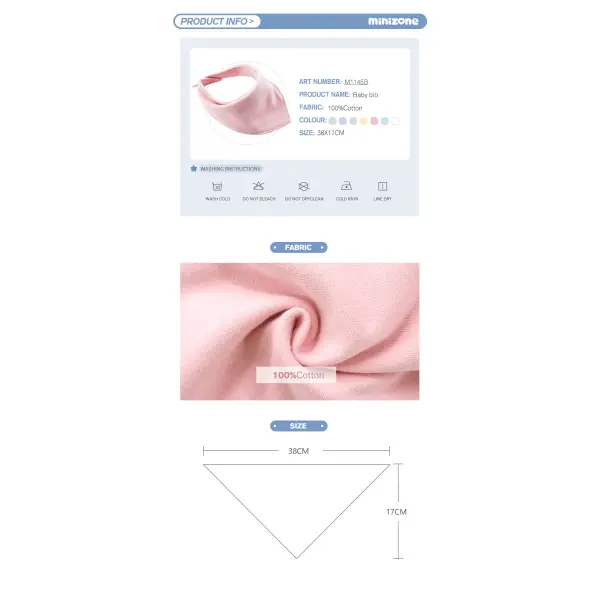Click the Cold Iron icon

pyautogui.click(x=346, y=186)
